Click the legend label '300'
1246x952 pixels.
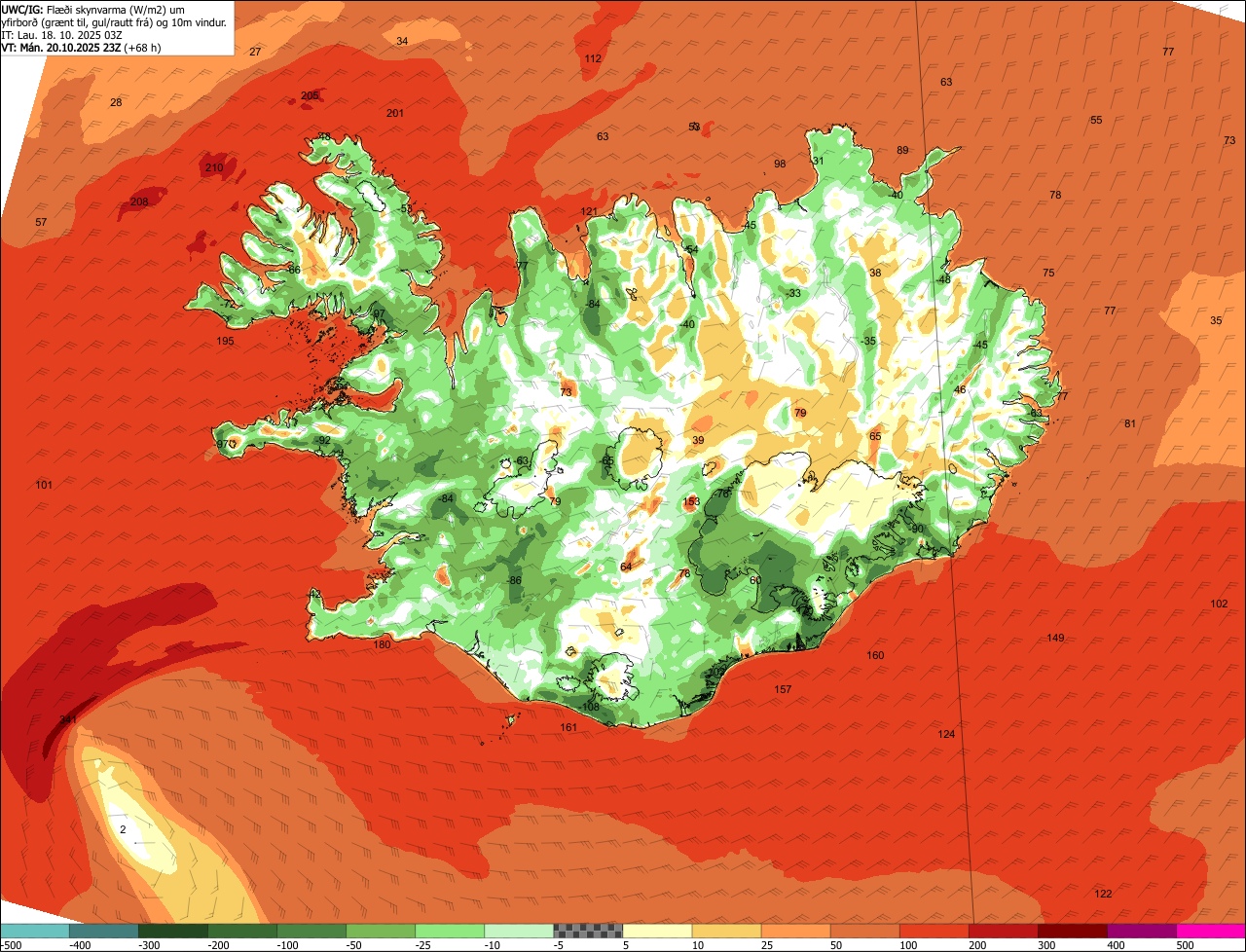1046,945
